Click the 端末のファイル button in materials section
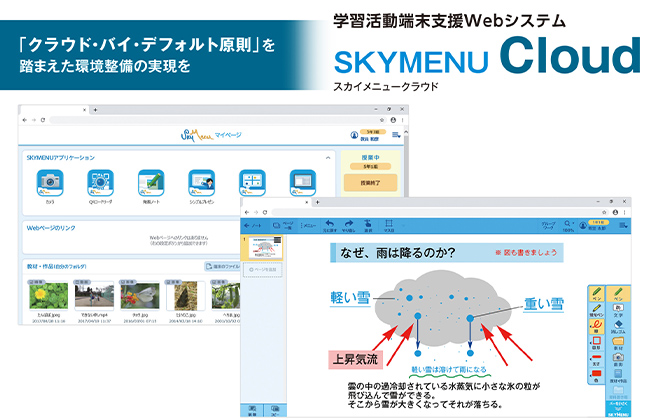This screenshot has width=650, height=420. [x=223, y=267]
